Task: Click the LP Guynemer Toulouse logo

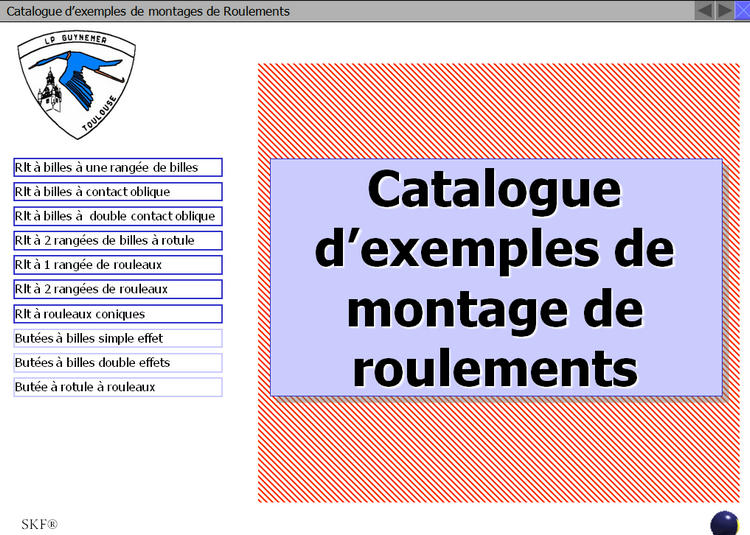Action: 77,85
